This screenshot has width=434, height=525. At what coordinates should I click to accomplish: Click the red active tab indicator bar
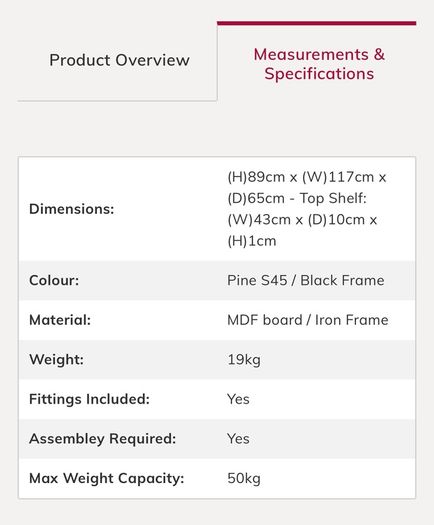click(316, 23)
